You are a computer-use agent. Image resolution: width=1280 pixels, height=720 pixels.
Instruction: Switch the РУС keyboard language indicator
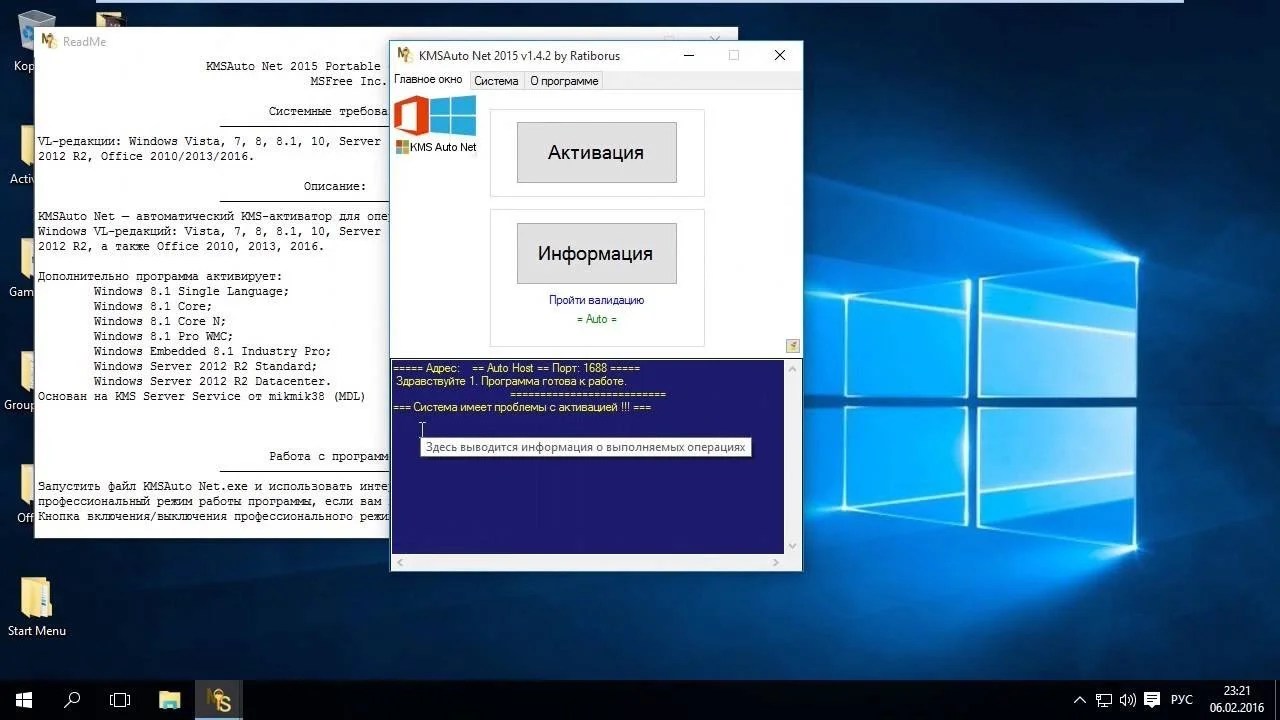click(1181, 699)
